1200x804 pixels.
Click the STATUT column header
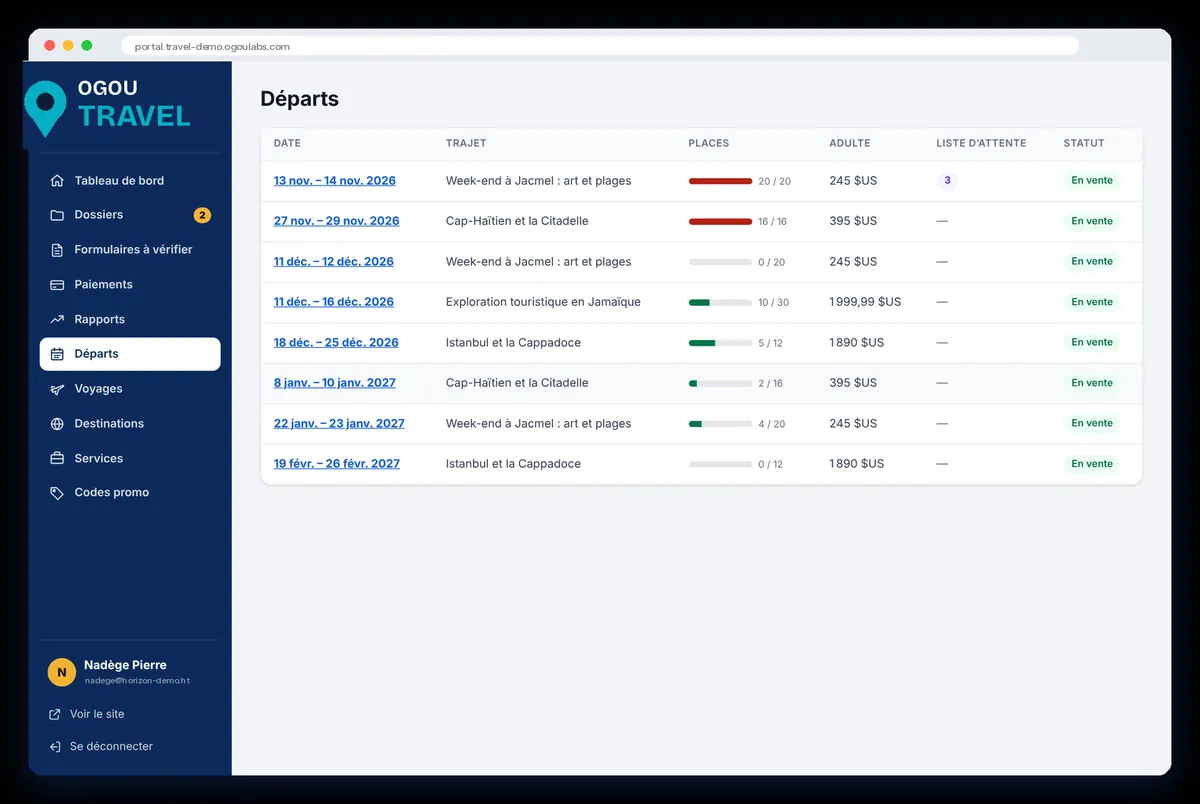pyautogui.click(x=1084, y=143)
